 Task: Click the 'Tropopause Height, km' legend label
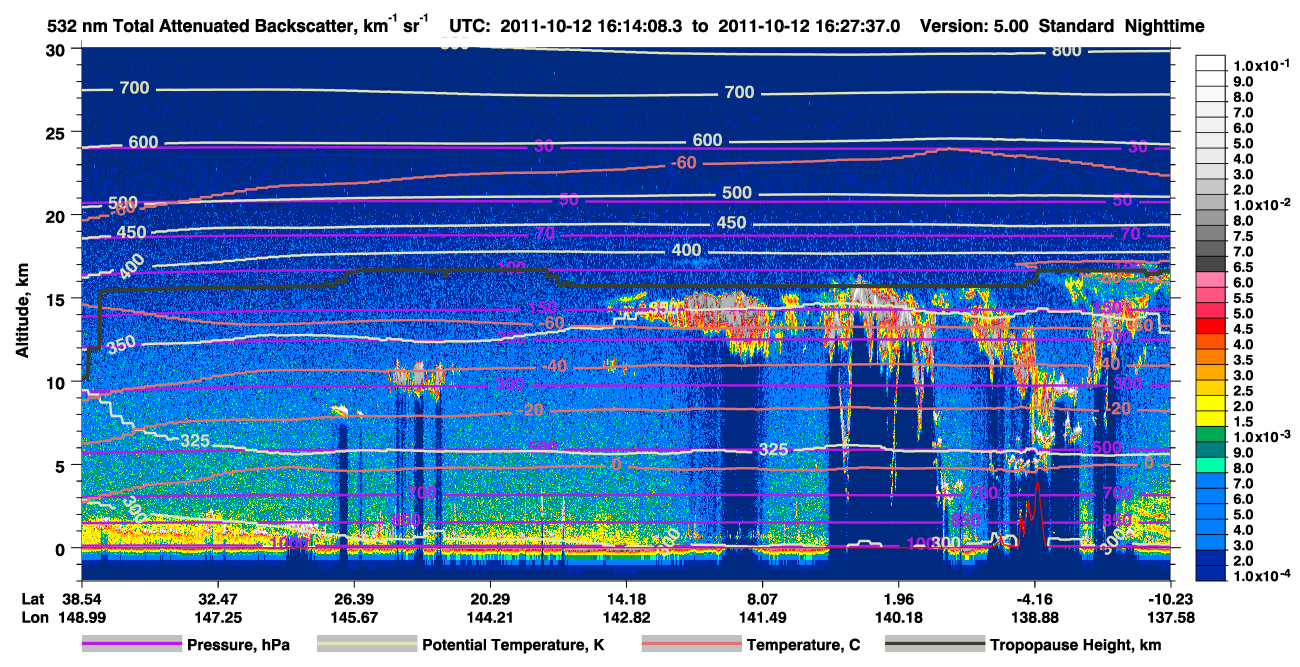[x=1076, y=645]
